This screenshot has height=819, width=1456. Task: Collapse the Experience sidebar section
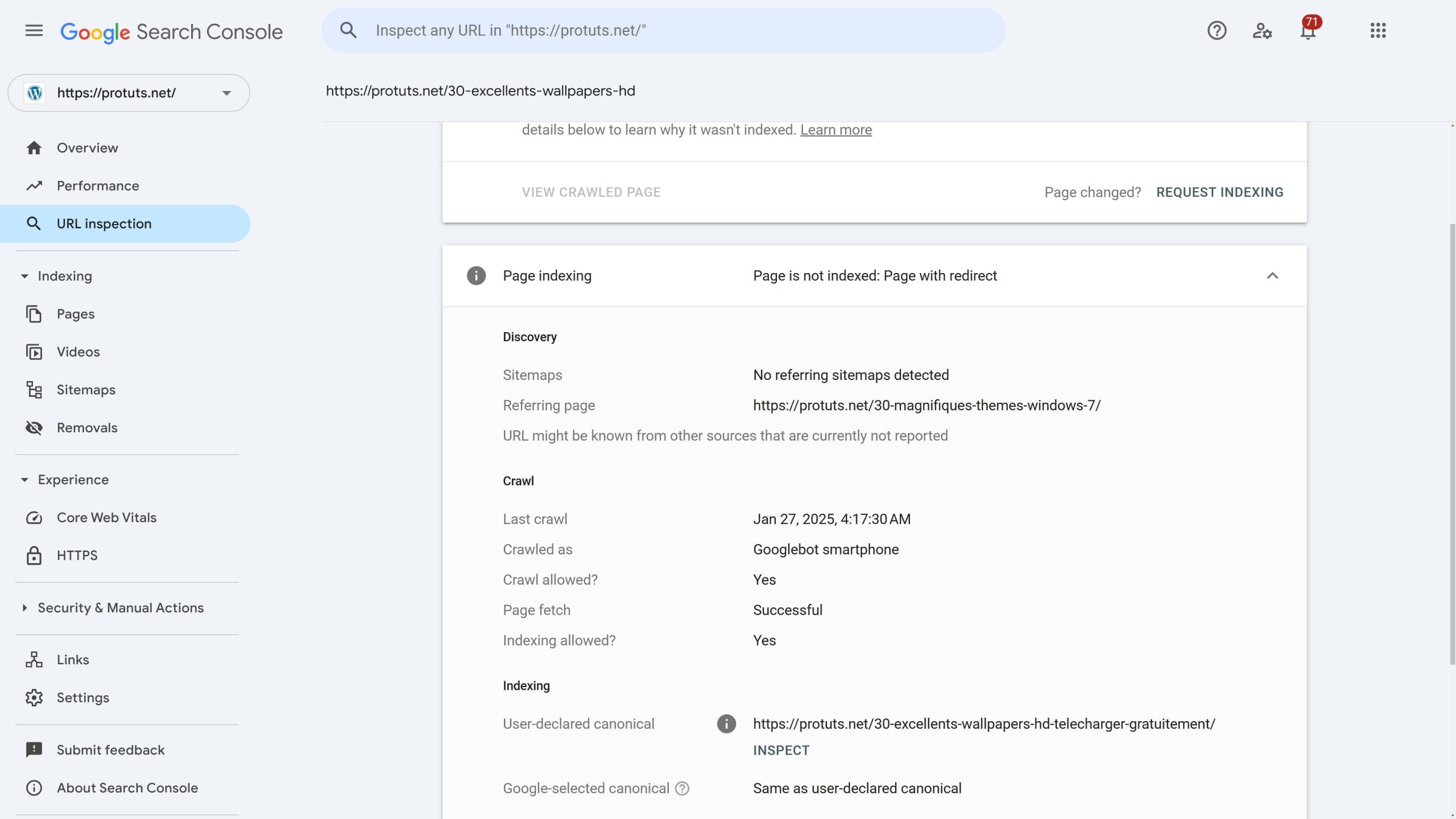[24, 480]
